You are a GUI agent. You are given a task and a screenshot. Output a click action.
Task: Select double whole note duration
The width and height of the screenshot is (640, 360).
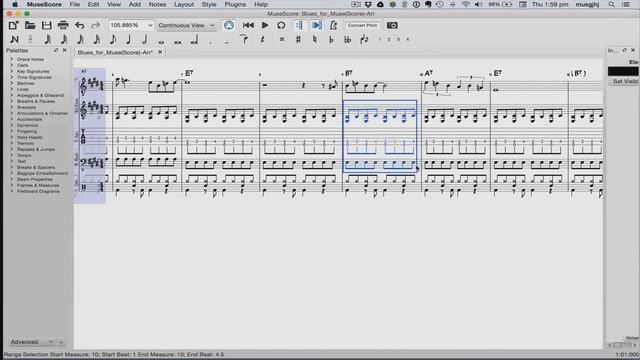pos(178,41)
